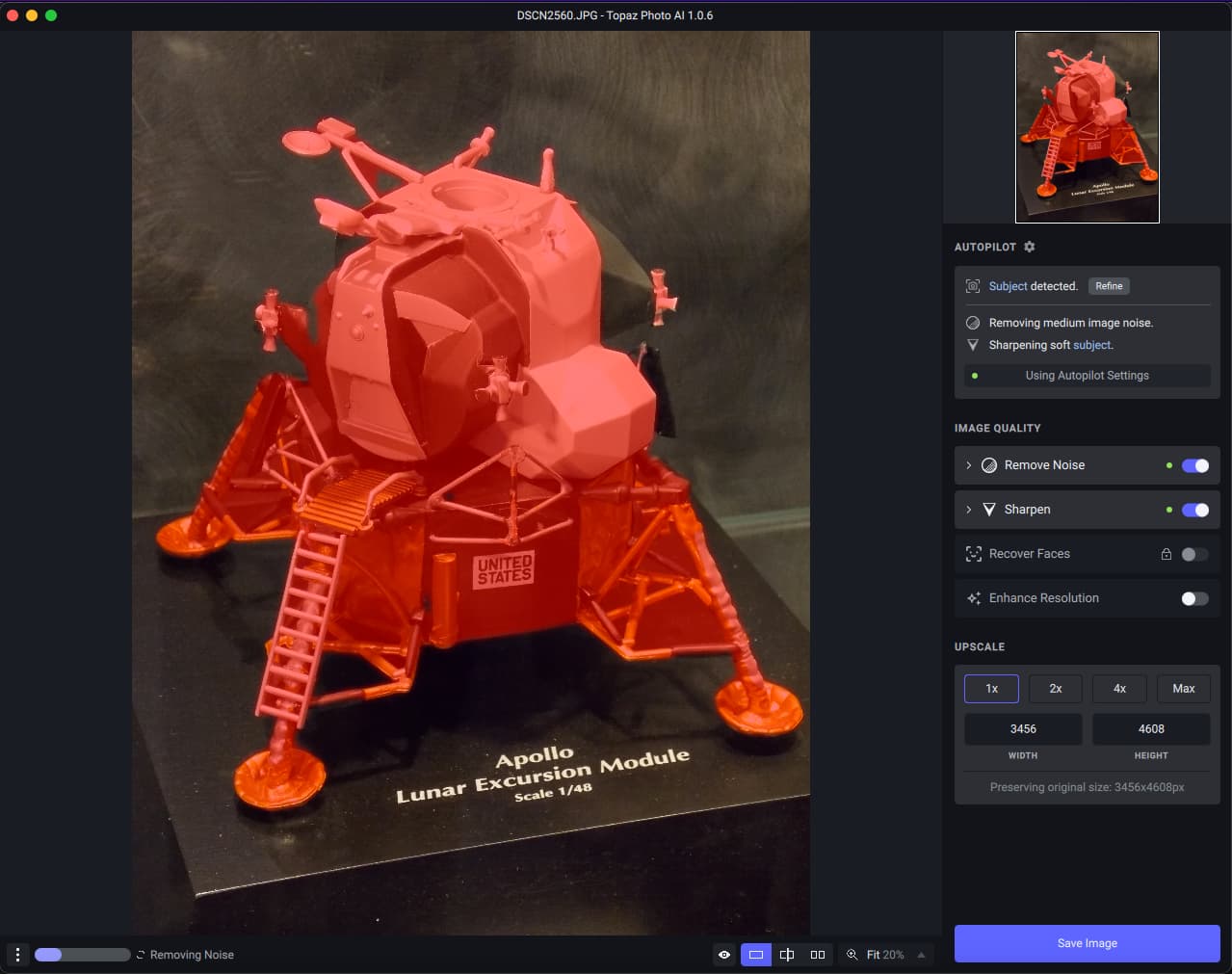This screenshot has height=974, width=1232.
Task: Switch to split-slider comparison view
Action: coord(787,955)
